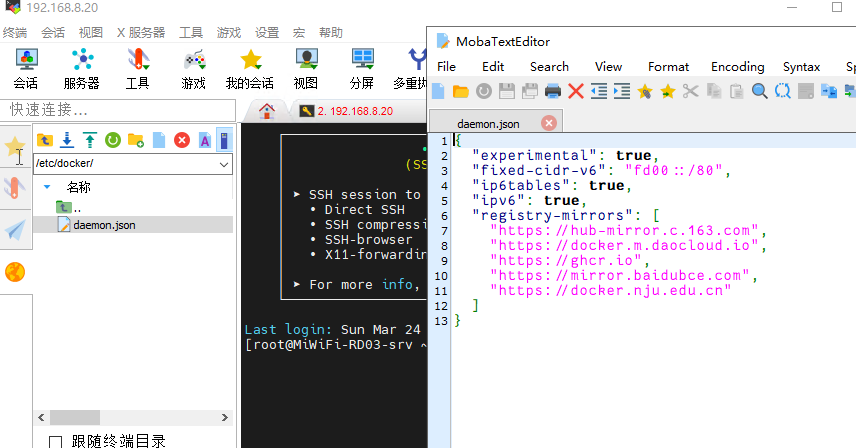Switch to the 192.168.8.20 SSH tab

click(x=354, y=111)
